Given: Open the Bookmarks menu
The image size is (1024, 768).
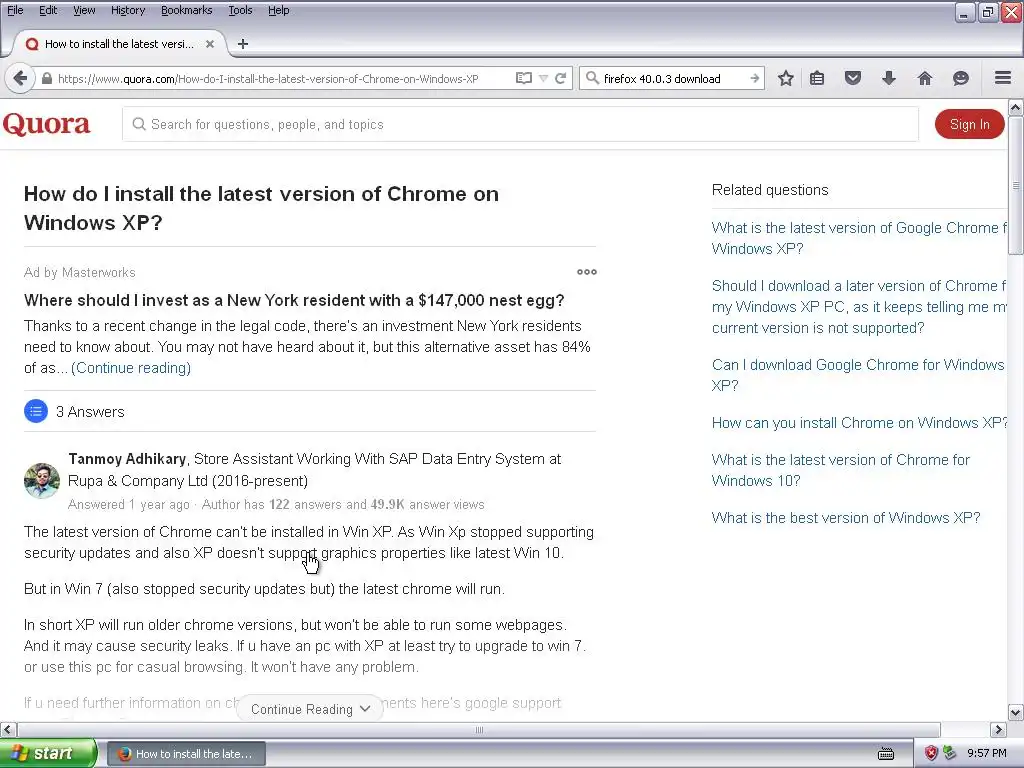Looking at the screenshot, I should [187, 10].
